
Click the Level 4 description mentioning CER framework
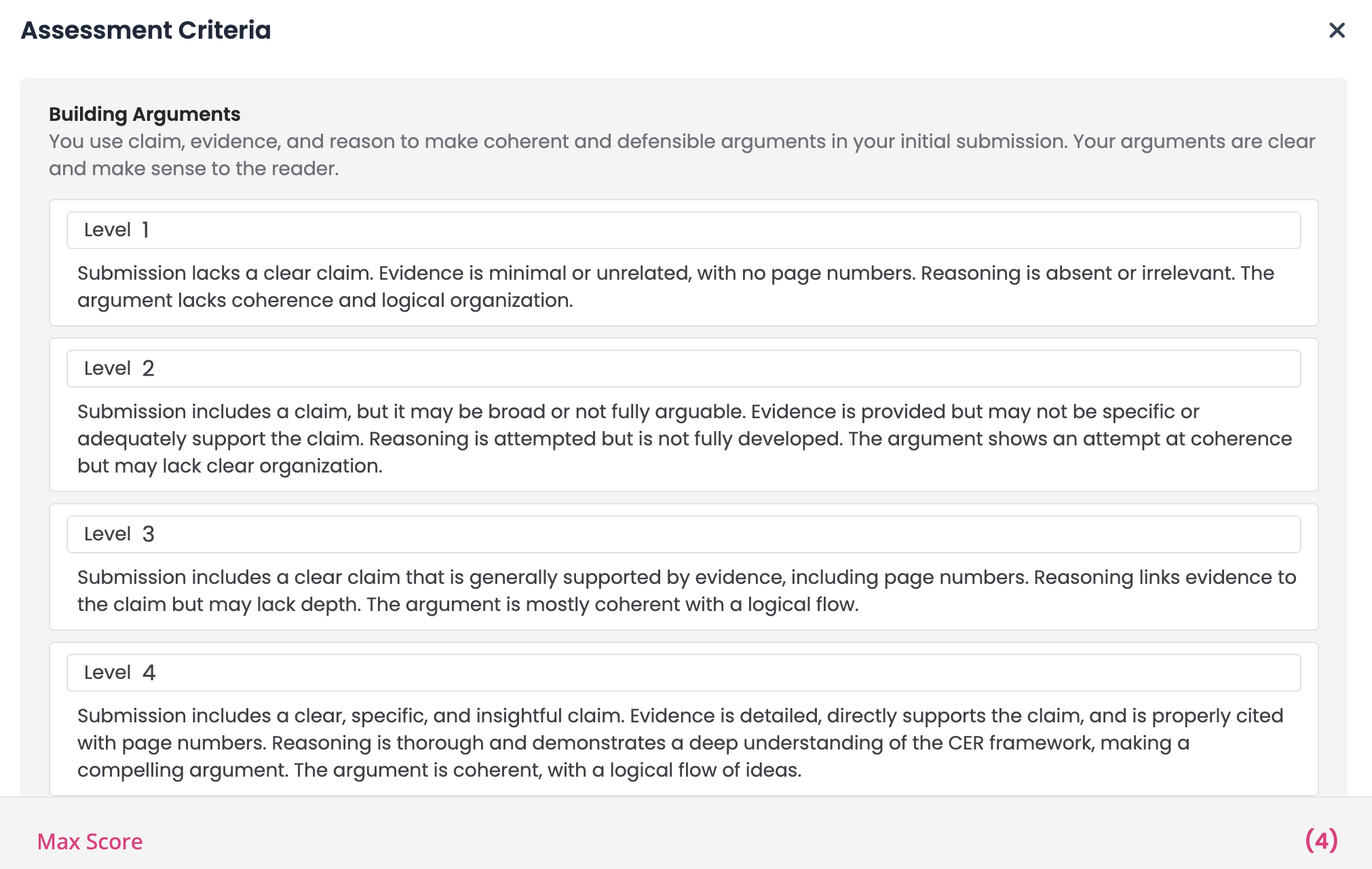680,743
